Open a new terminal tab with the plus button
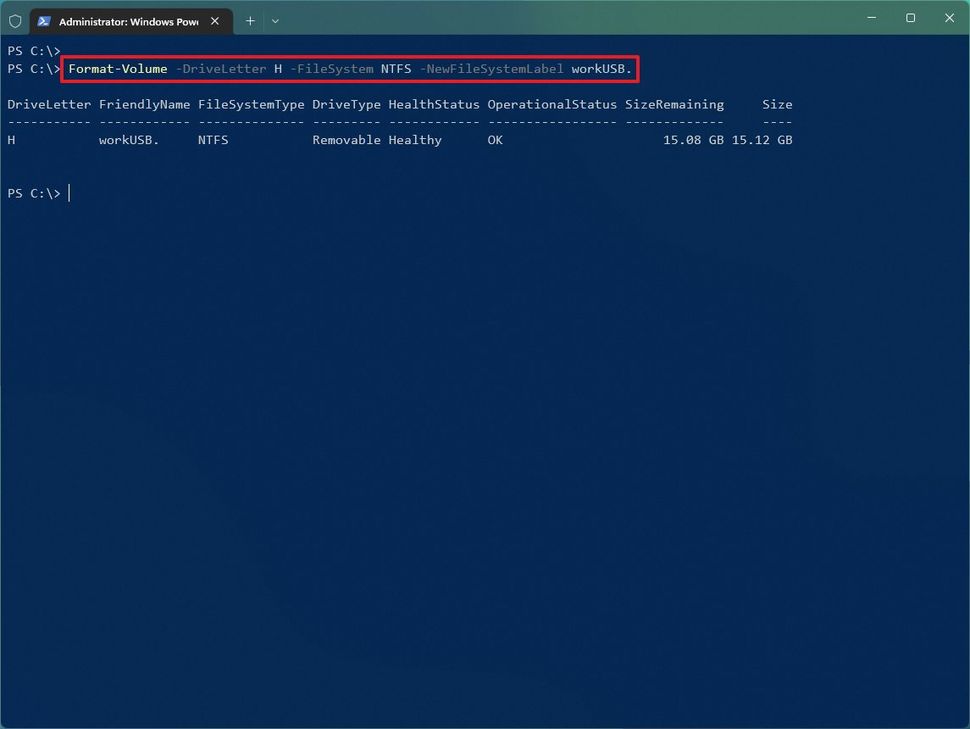The image size is (970, 729). pyautogui.click(x=250, y=20)
